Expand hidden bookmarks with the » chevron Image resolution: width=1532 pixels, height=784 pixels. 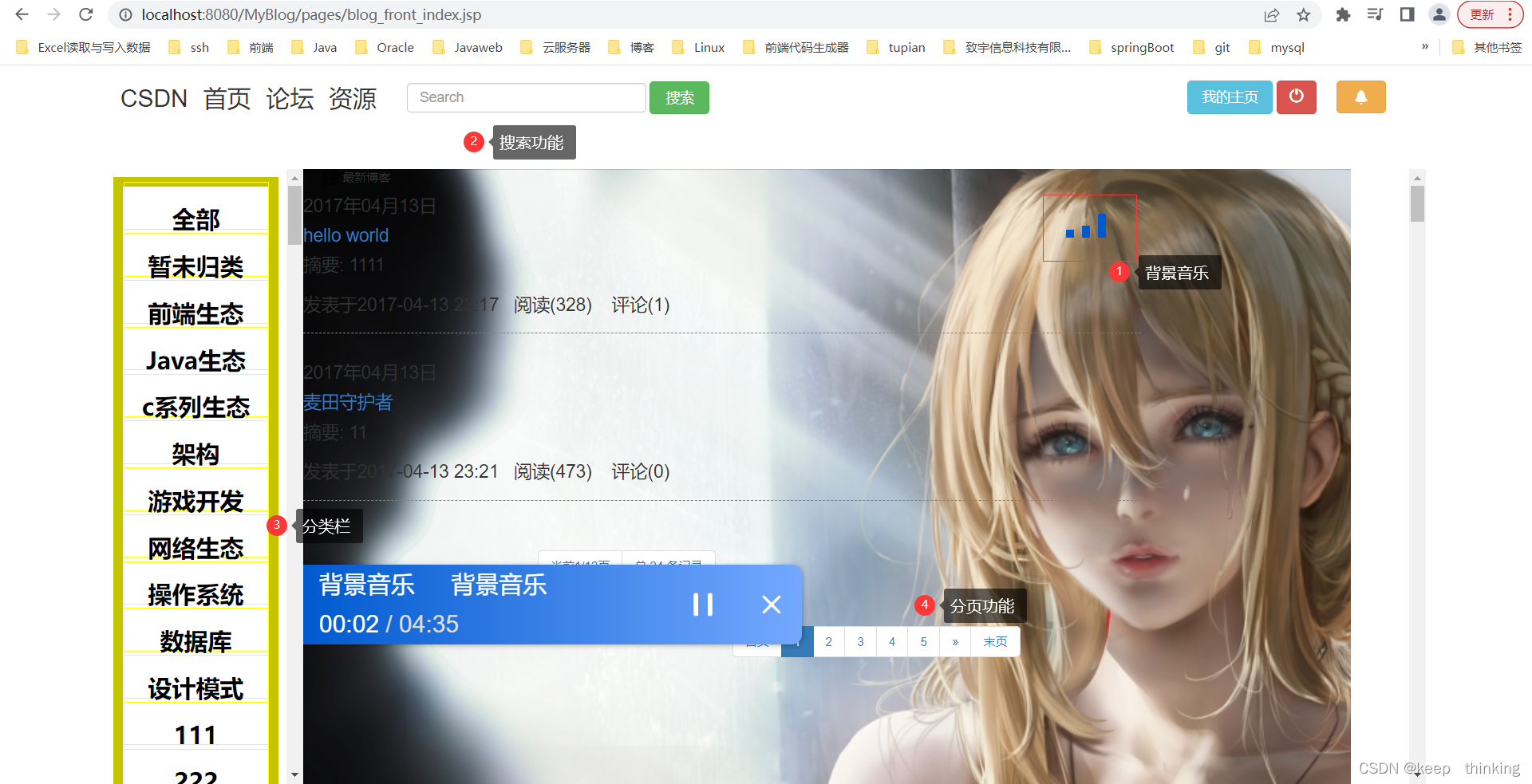(1425, 47)
